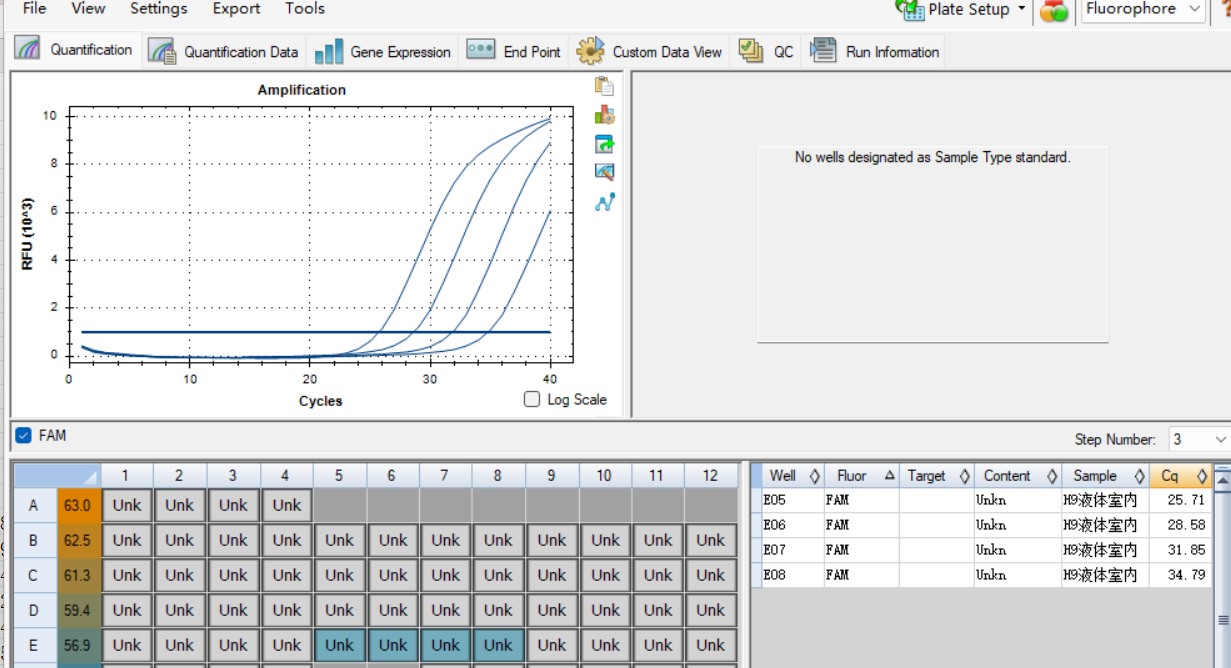The image size is (1231, 668).
Task: Click the QC tab icon
Action: click(x=751, y=51)
